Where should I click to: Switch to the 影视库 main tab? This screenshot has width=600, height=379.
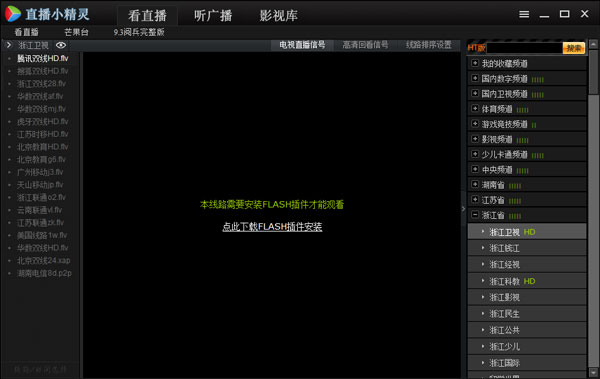click(x=278, y=16)
